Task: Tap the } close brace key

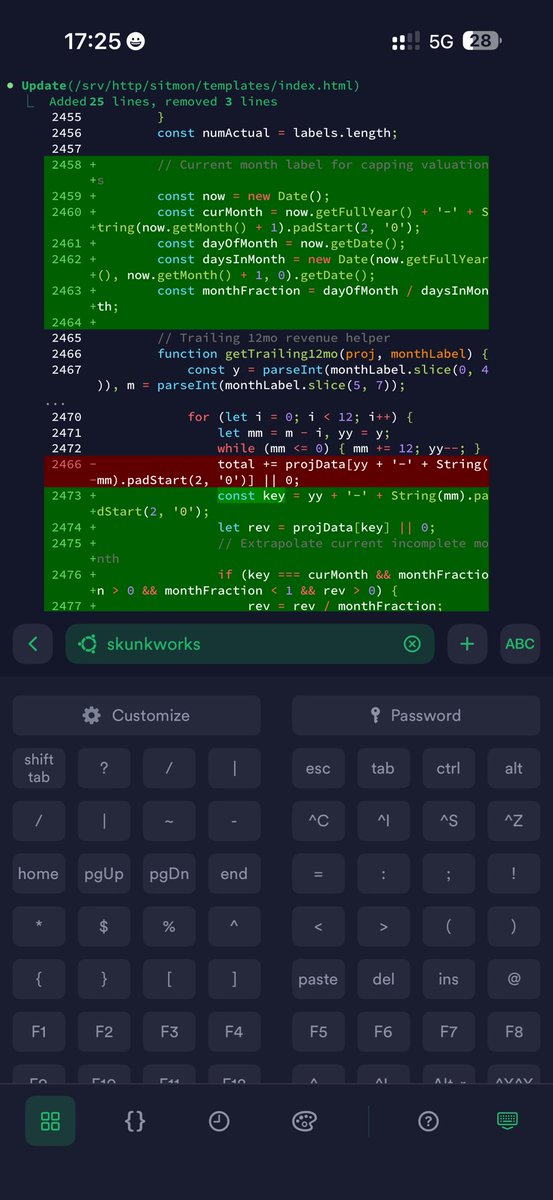Action: tap(104, 980)
